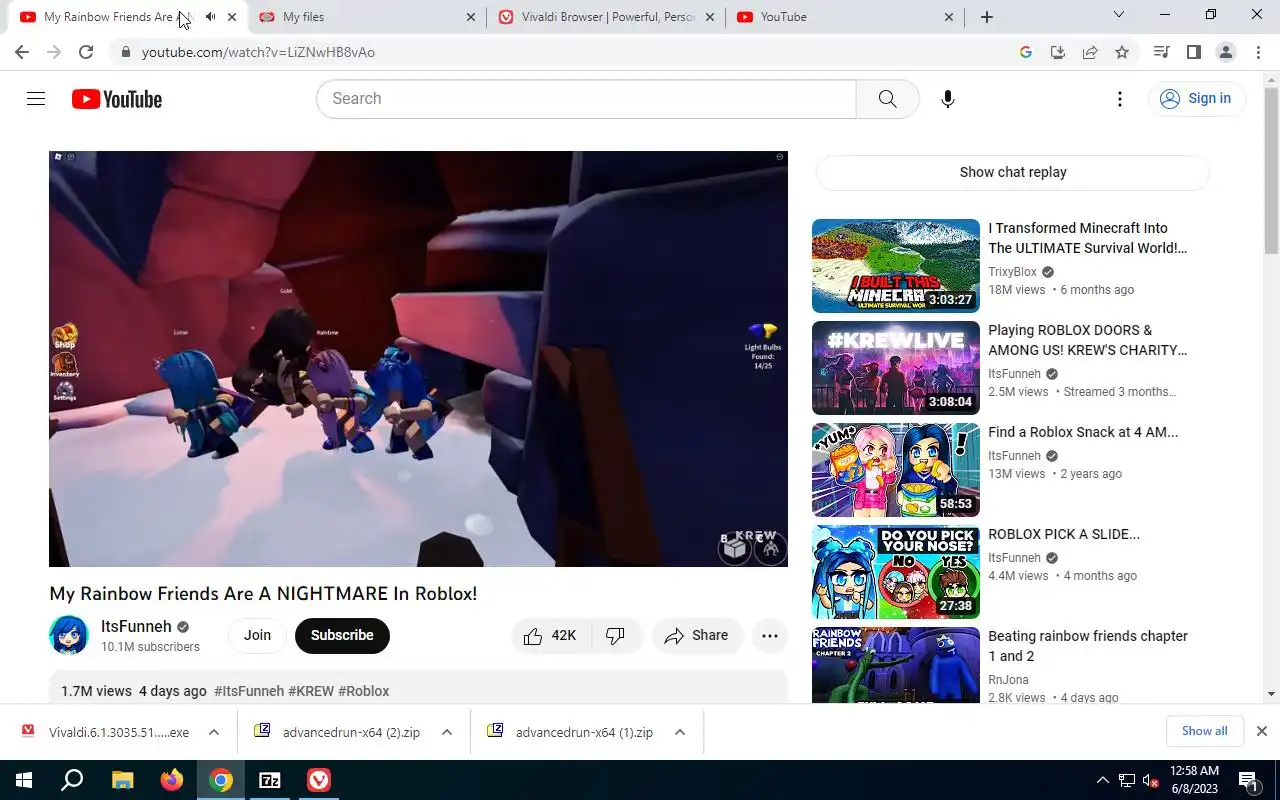Like the video with the thumbs-up button
Viewport: 1280px width, 800px height.
tap(551, 636)
